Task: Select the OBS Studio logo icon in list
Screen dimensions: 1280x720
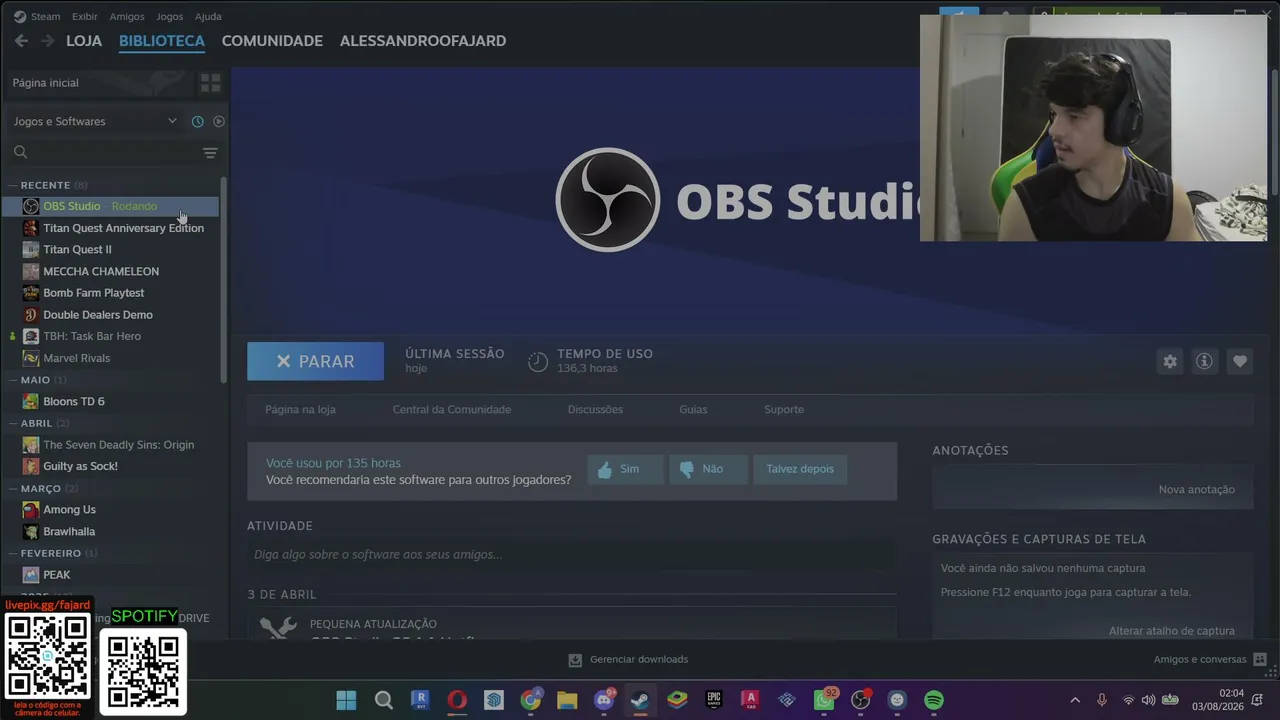Action: point(31,206)
